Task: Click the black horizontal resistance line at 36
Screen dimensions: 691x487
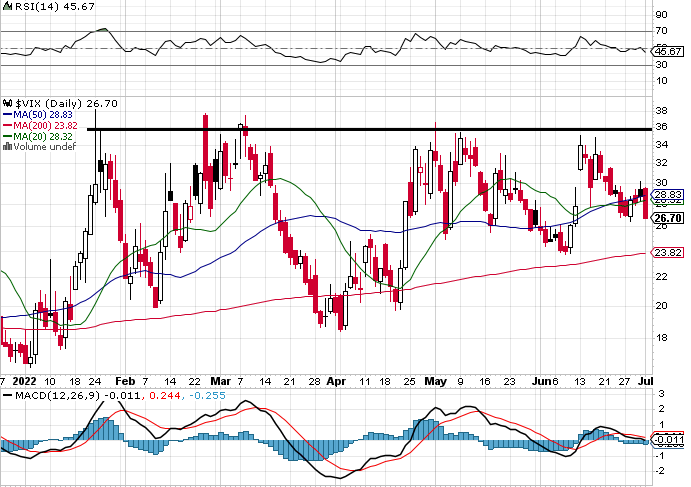Action: (x=369, y=130)
